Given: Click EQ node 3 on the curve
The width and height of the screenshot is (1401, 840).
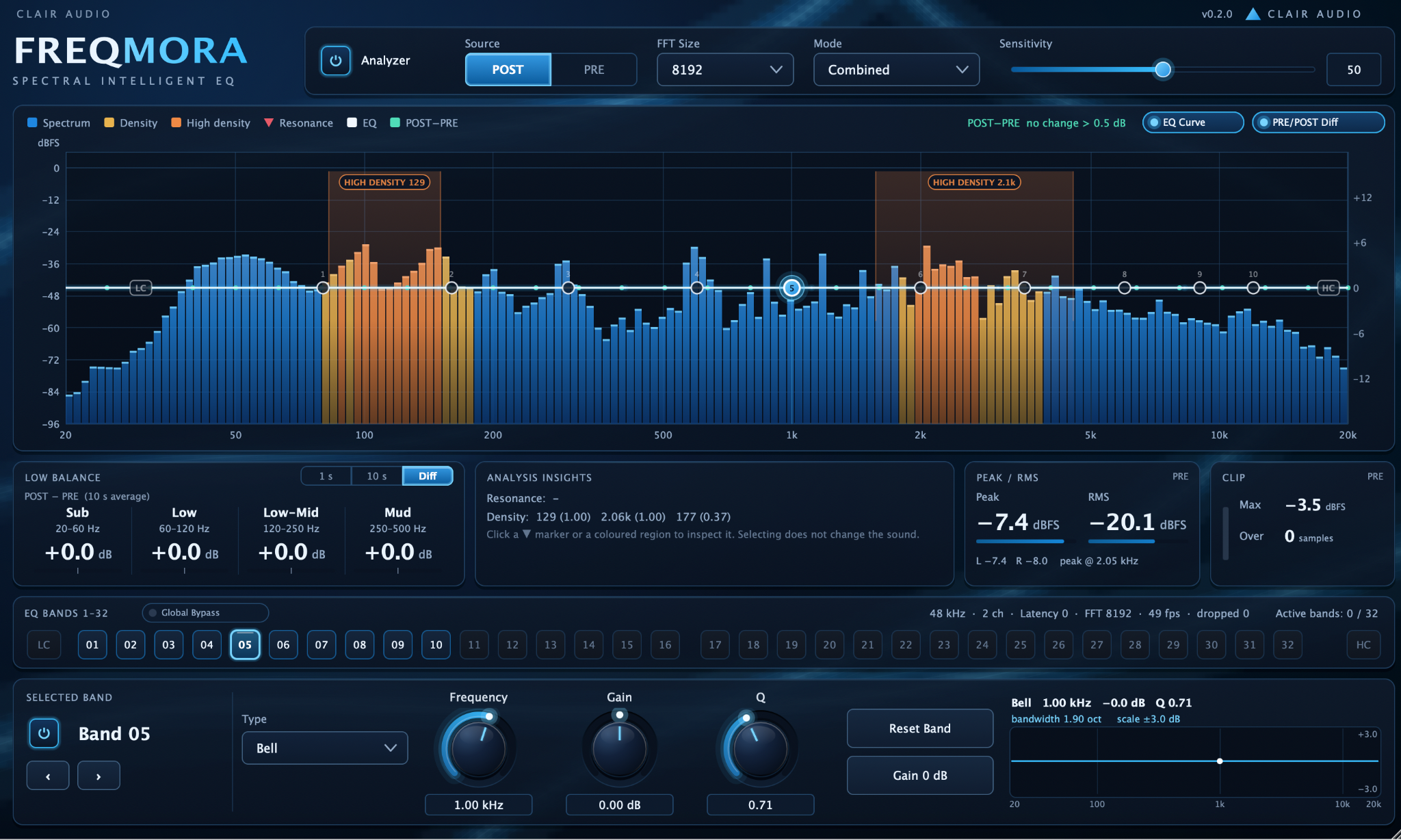Looking at the screenshot, I should point(568,288).
